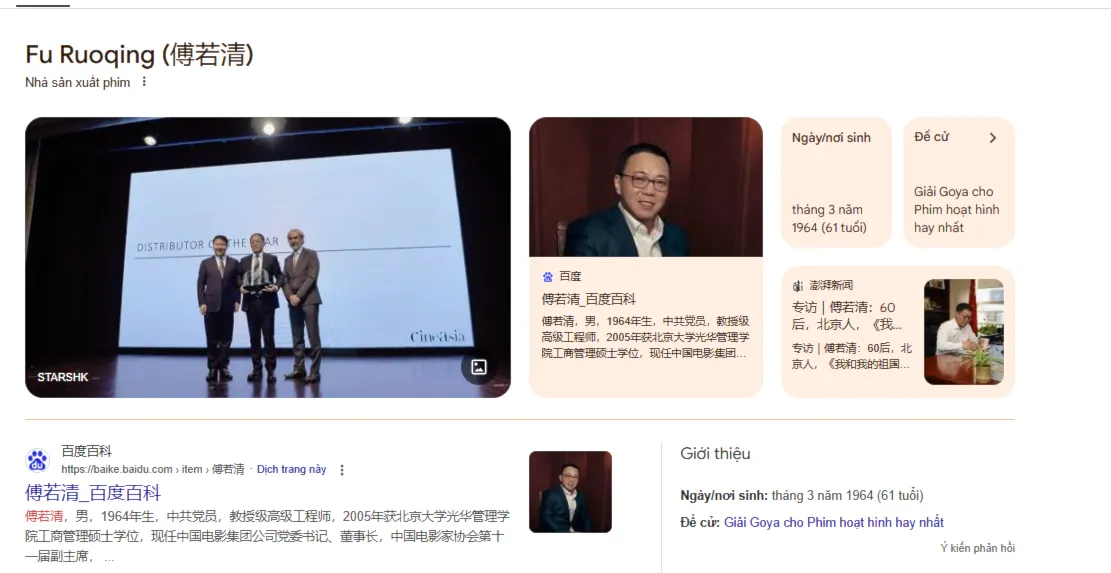This screenshot has width=1111, height=573.
Task: Select the Ngày/nơi sinh info card
Action: coord(836,183)
